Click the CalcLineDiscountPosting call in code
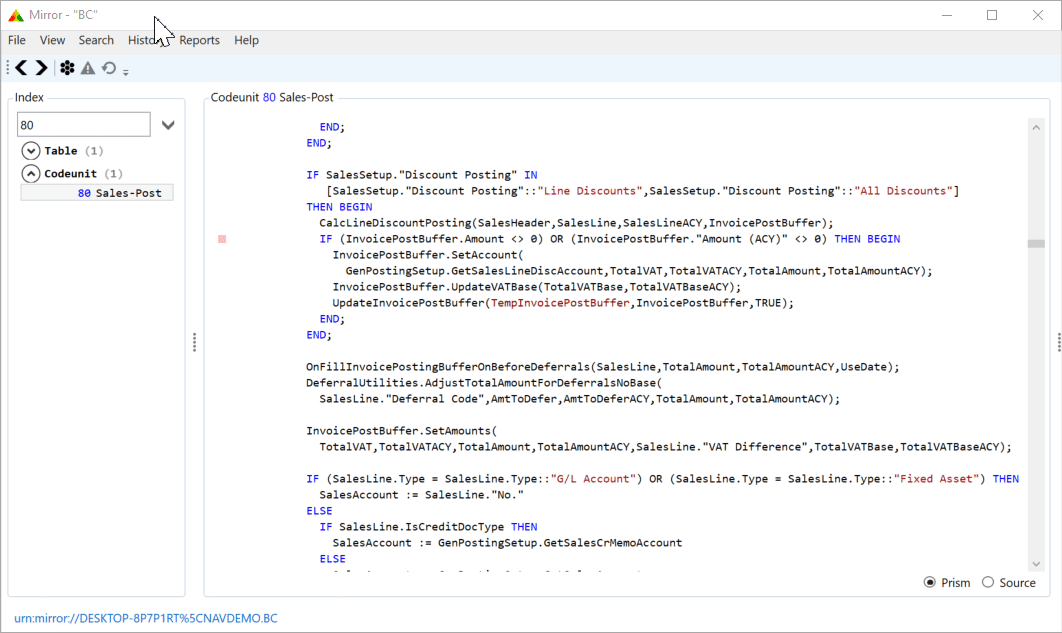Screen dimensions: 1062x633 pos(395,223)
